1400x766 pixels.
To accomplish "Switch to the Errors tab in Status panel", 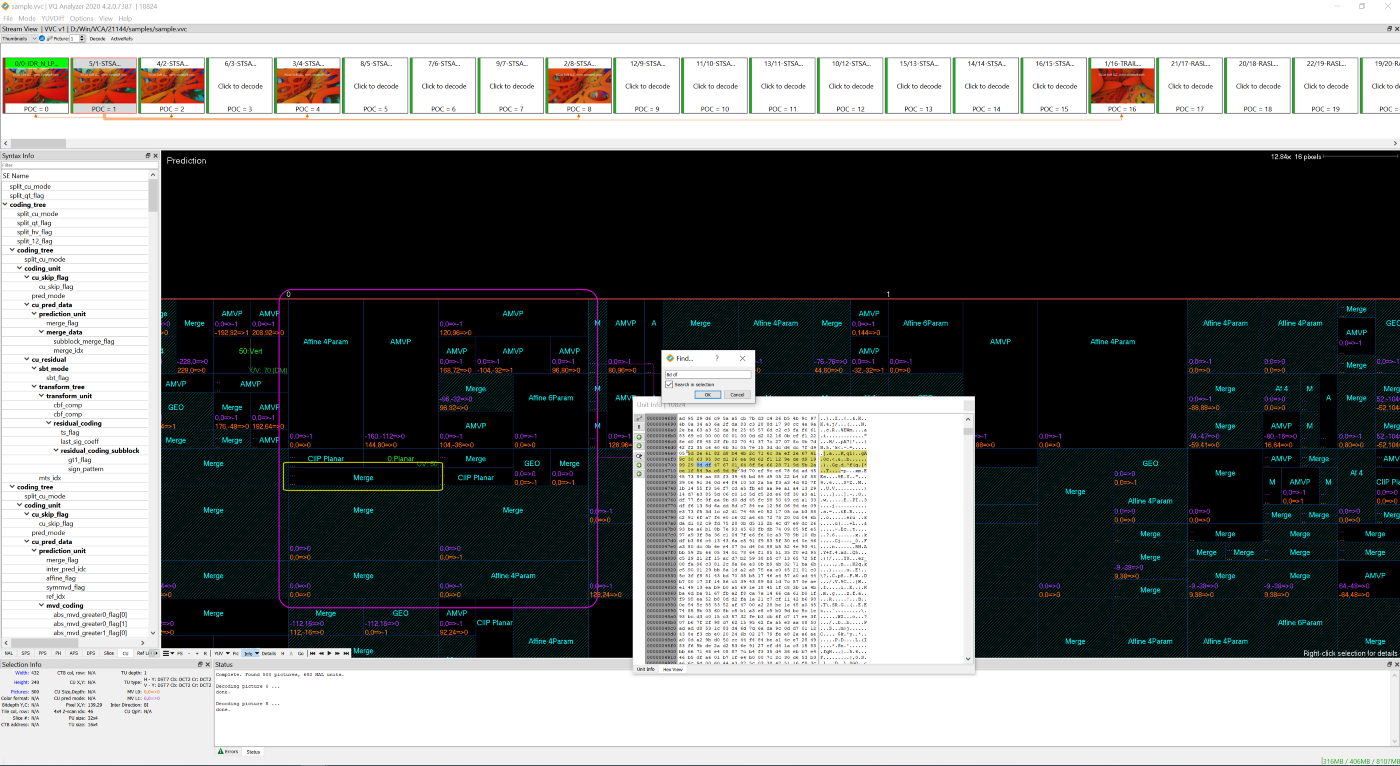I will tap(227, 751).
